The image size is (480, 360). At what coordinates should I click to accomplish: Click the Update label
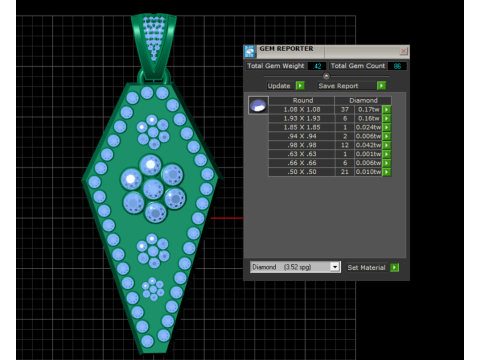279,86
